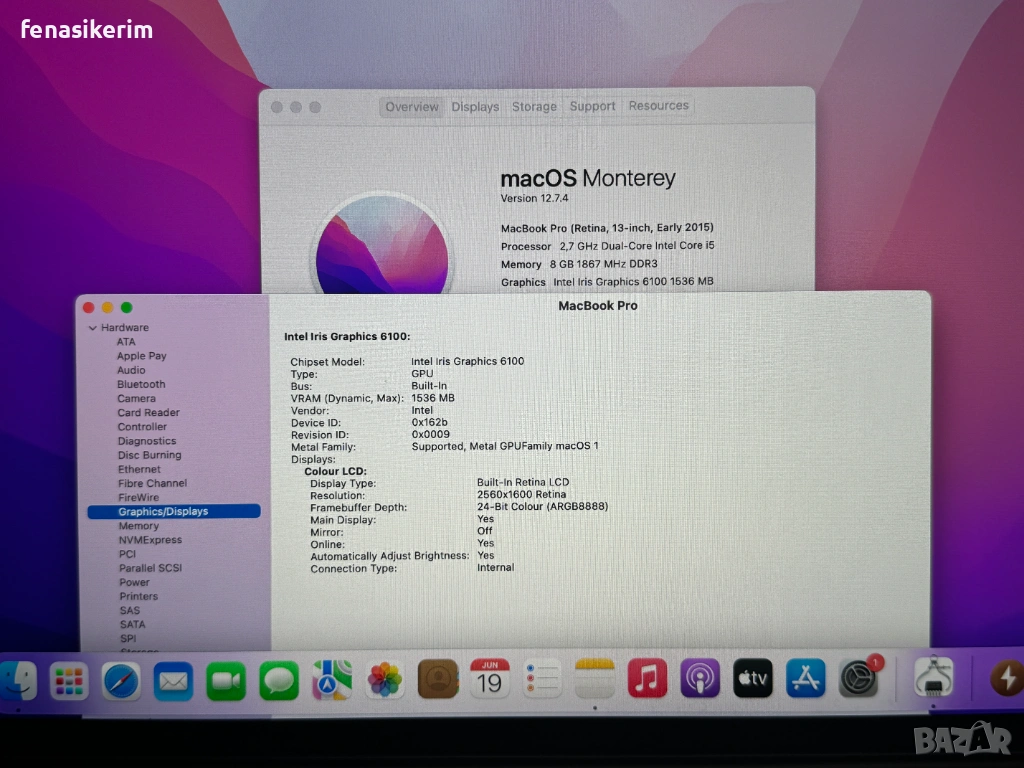The width and height of the screenshot is (1024, 768).
Task: Open Safari from the dock
Action: pyautogui.click(x=121, y=681)
